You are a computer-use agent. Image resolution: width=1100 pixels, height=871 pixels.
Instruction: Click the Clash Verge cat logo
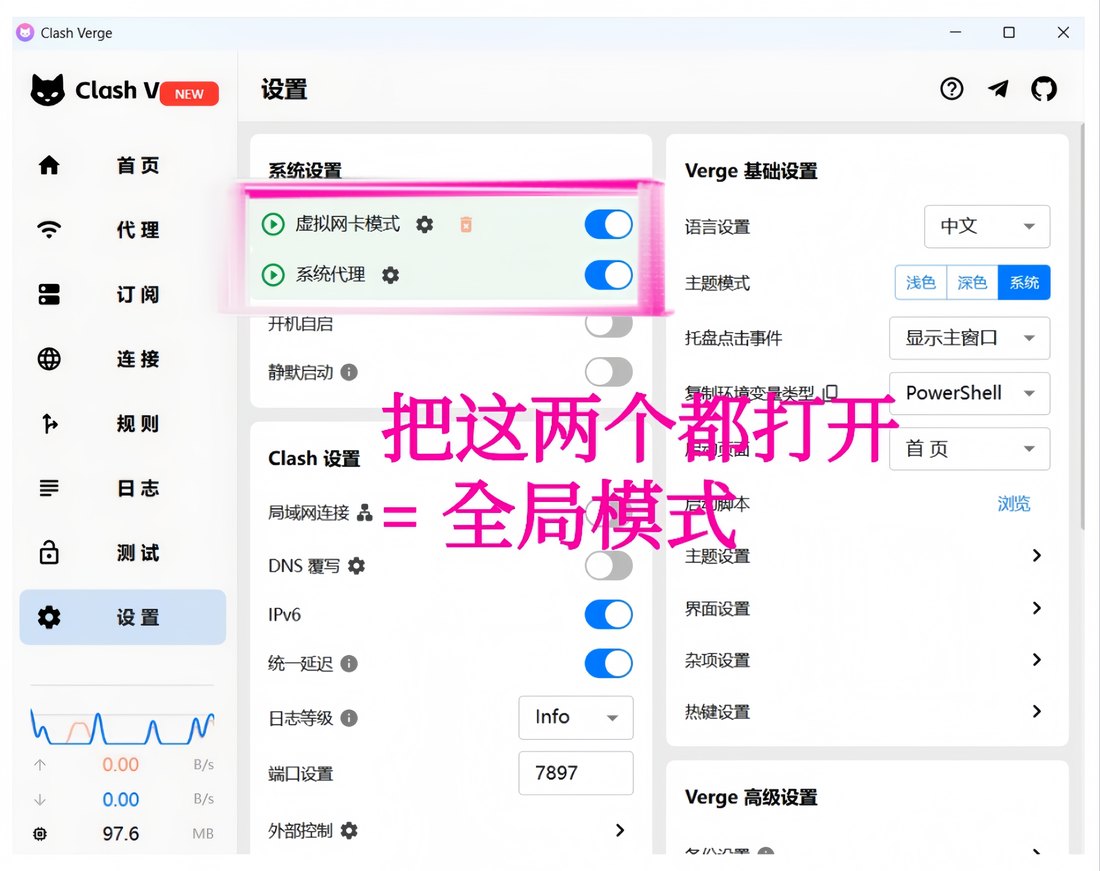[48, 90]
